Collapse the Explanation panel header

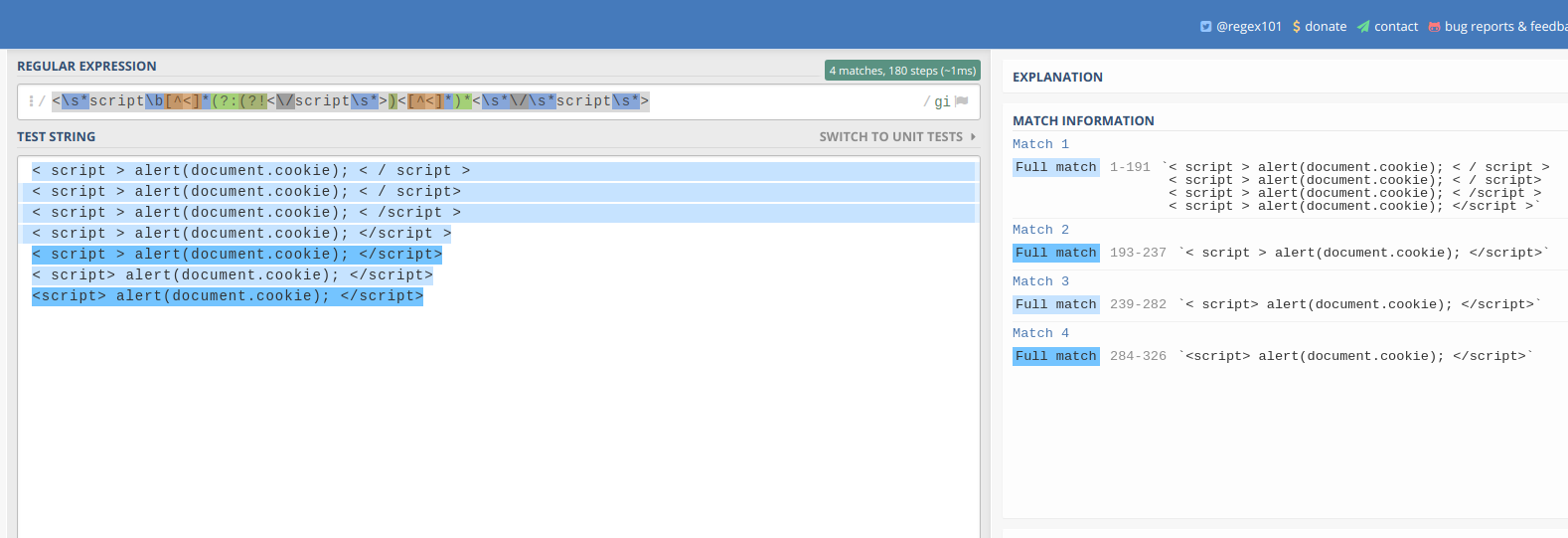coord(1057,78)
